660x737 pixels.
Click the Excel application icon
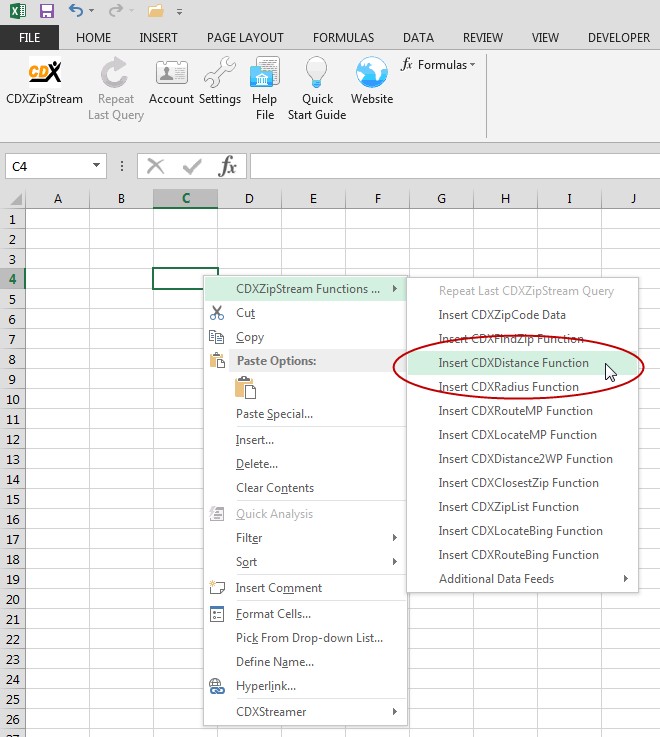coord(18,10)
